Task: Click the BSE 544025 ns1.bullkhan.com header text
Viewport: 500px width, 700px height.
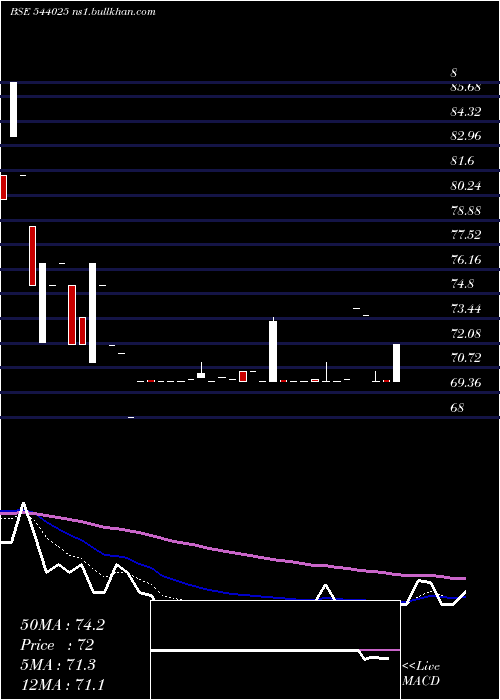Action: tap(83, 12)
